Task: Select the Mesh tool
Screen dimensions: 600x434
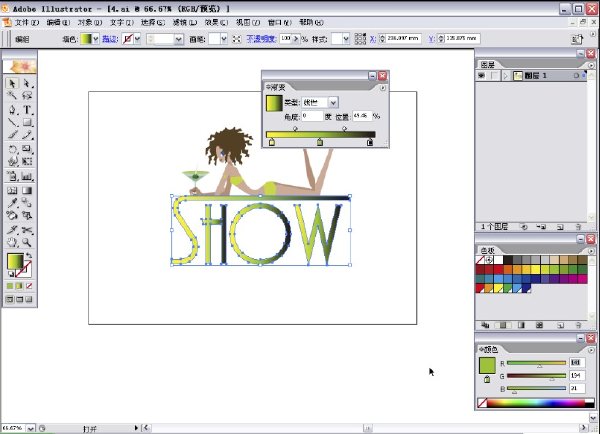Action: coord(12,190)
